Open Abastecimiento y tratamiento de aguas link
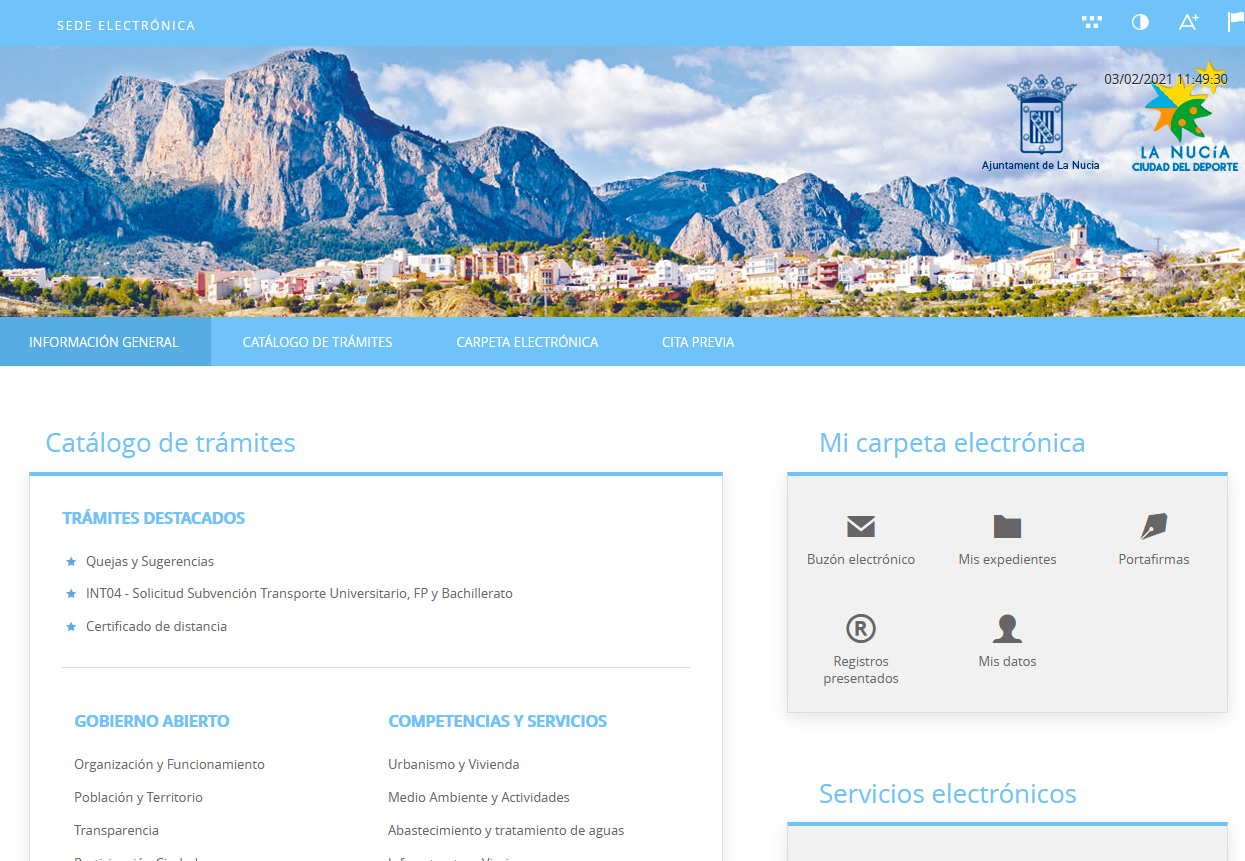This screenshot has height=861, width=1245. [x=506, y=831]
